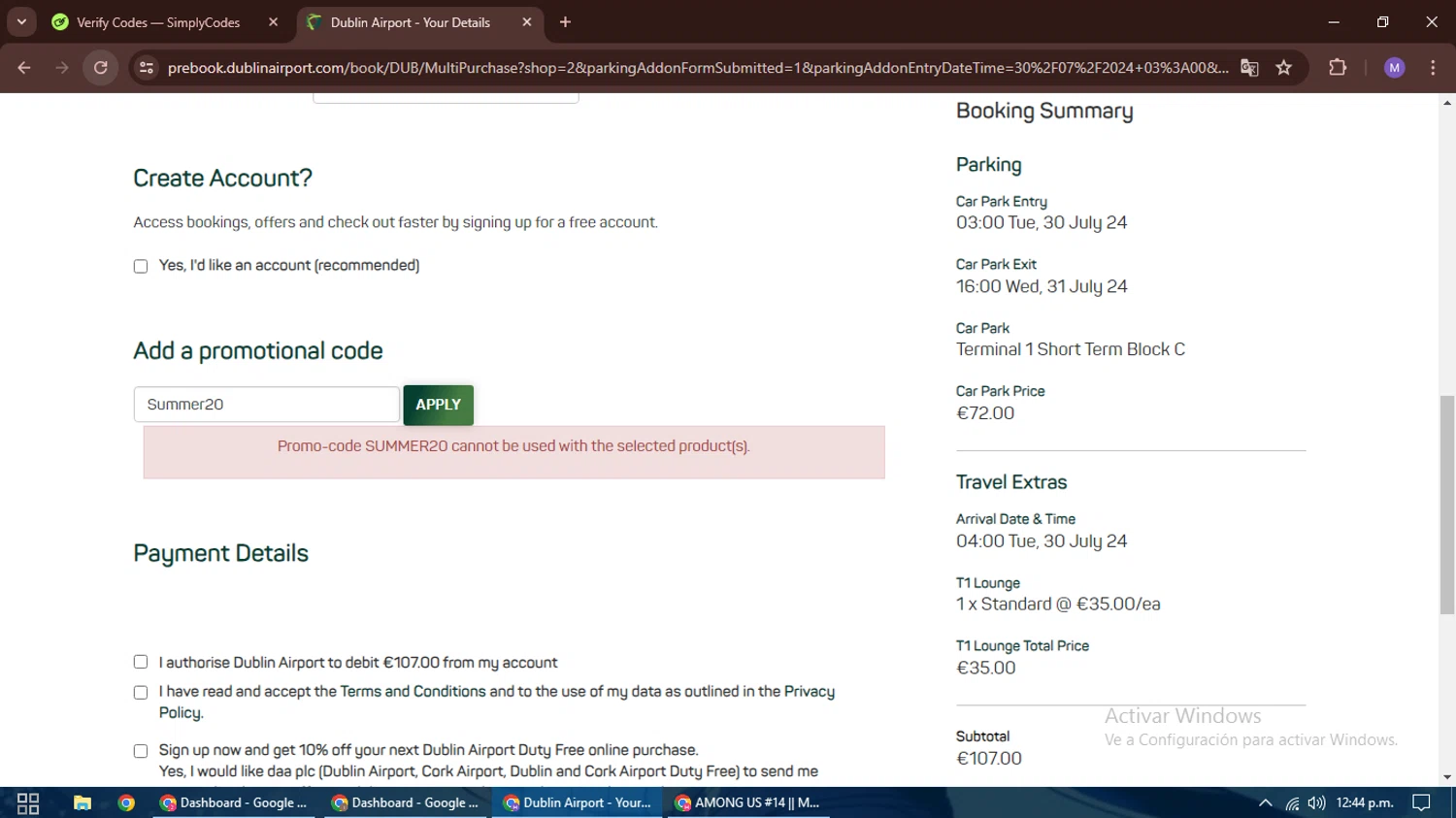Open the extensions puzzle icon
Viewport: 1456px width, 818px height.
coord(1338,68)
